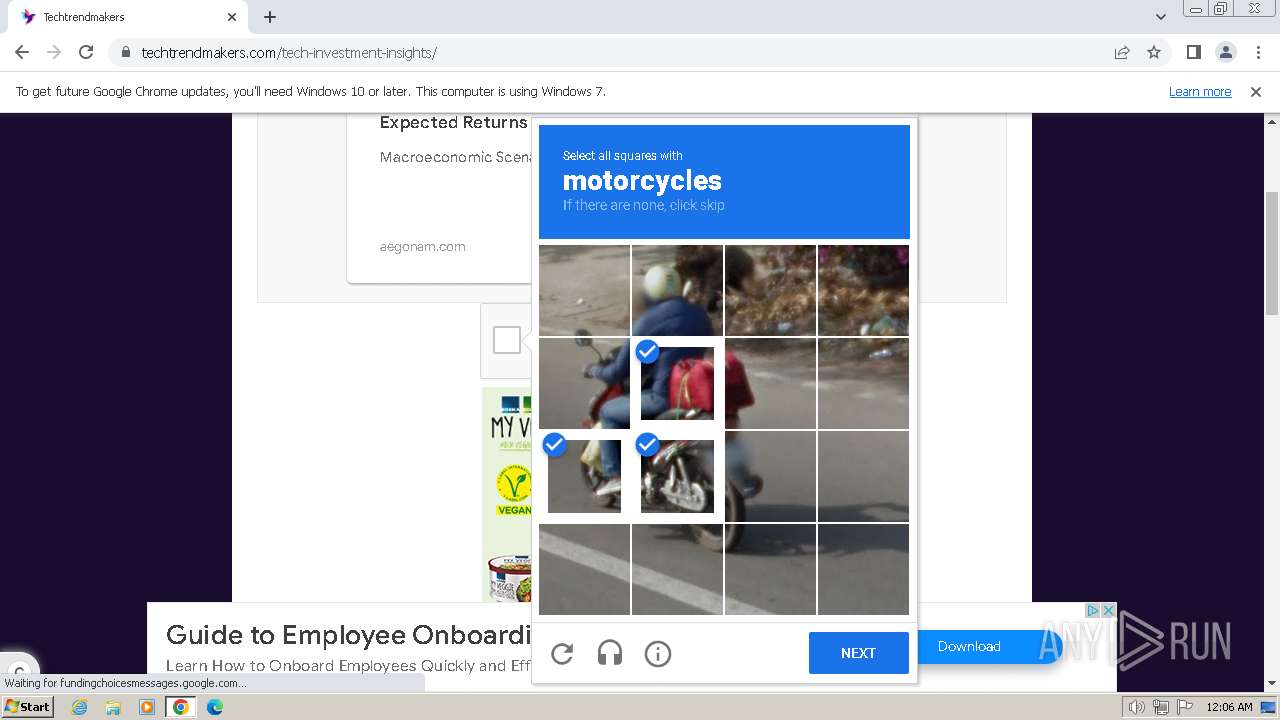
Task: Click the scrollbar down arrow
Action: point(1272,684)
